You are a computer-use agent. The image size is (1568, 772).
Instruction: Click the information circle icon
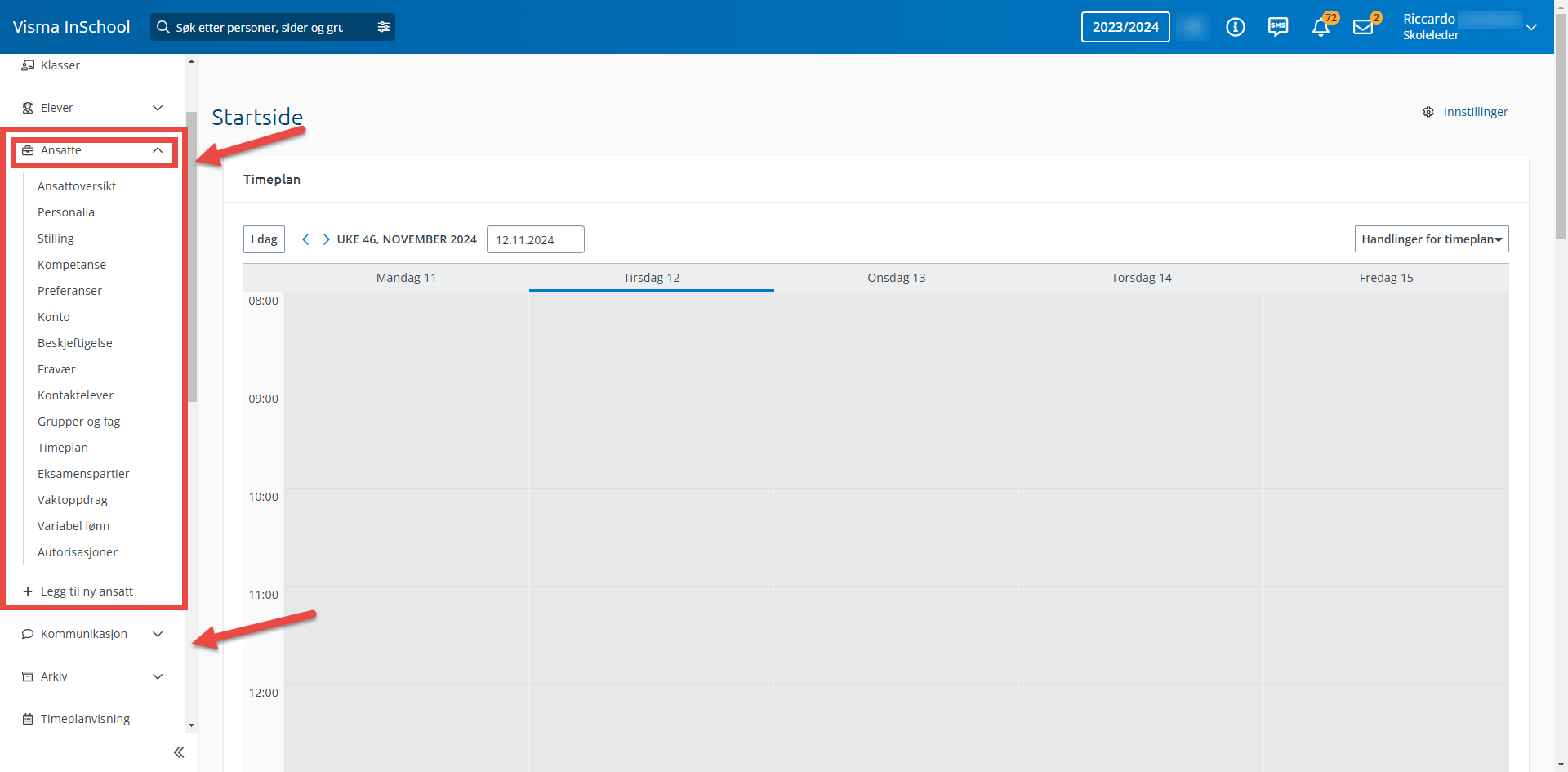1235,27
